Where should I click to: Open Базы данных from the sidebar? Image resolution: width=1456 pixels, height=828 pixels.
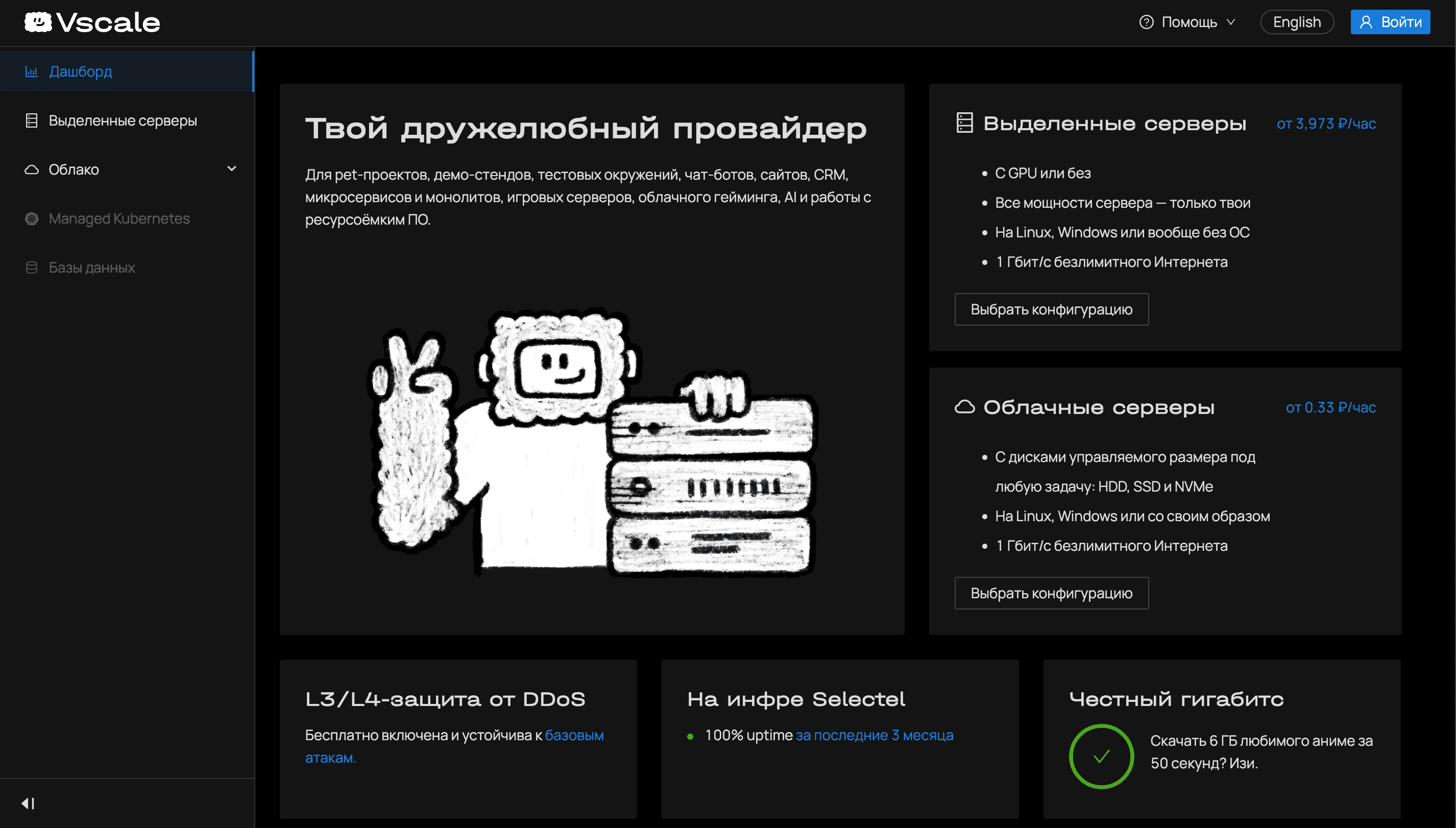click(91, 266)
